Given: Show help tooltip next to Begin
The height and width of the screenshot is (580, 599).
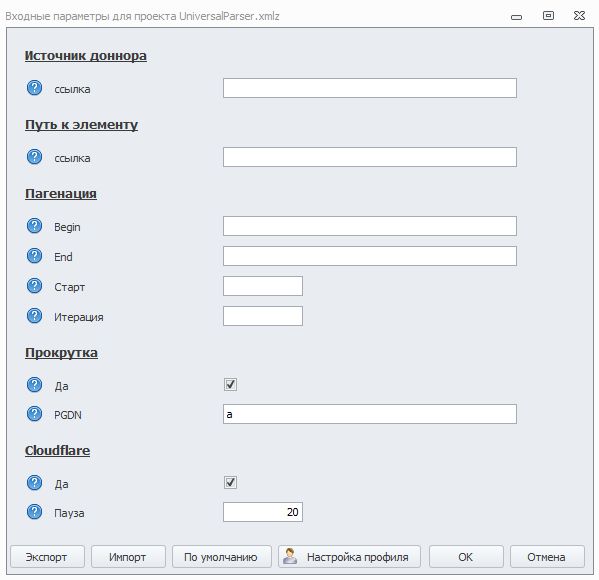Looking at the screenshot, I should click(x=34, y=226).
